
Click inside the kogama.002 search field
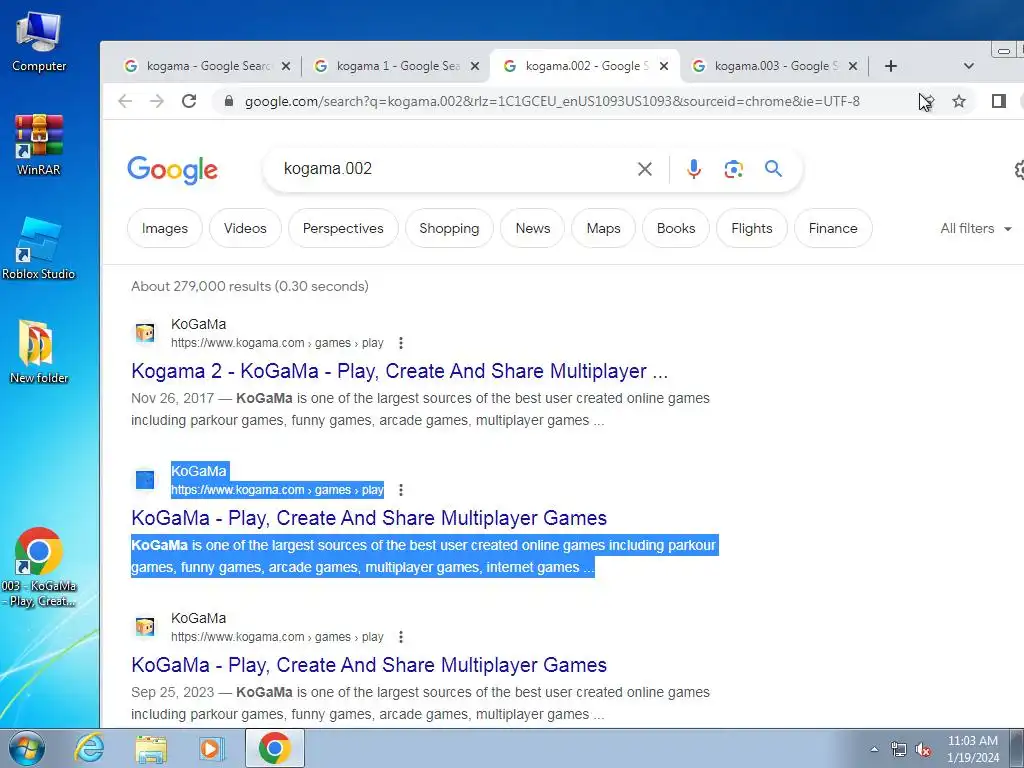click(x=451, y=169)
